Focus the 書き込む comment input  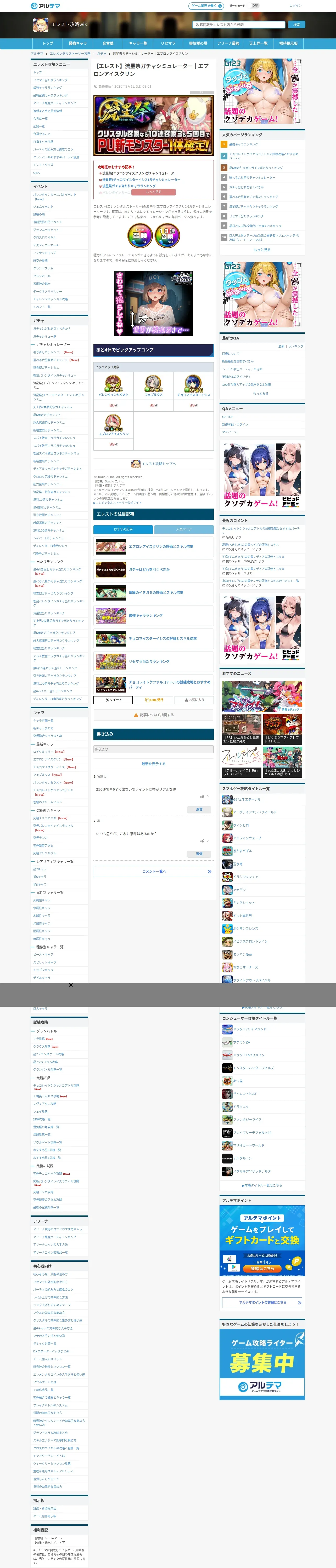(x=154, y=749)
